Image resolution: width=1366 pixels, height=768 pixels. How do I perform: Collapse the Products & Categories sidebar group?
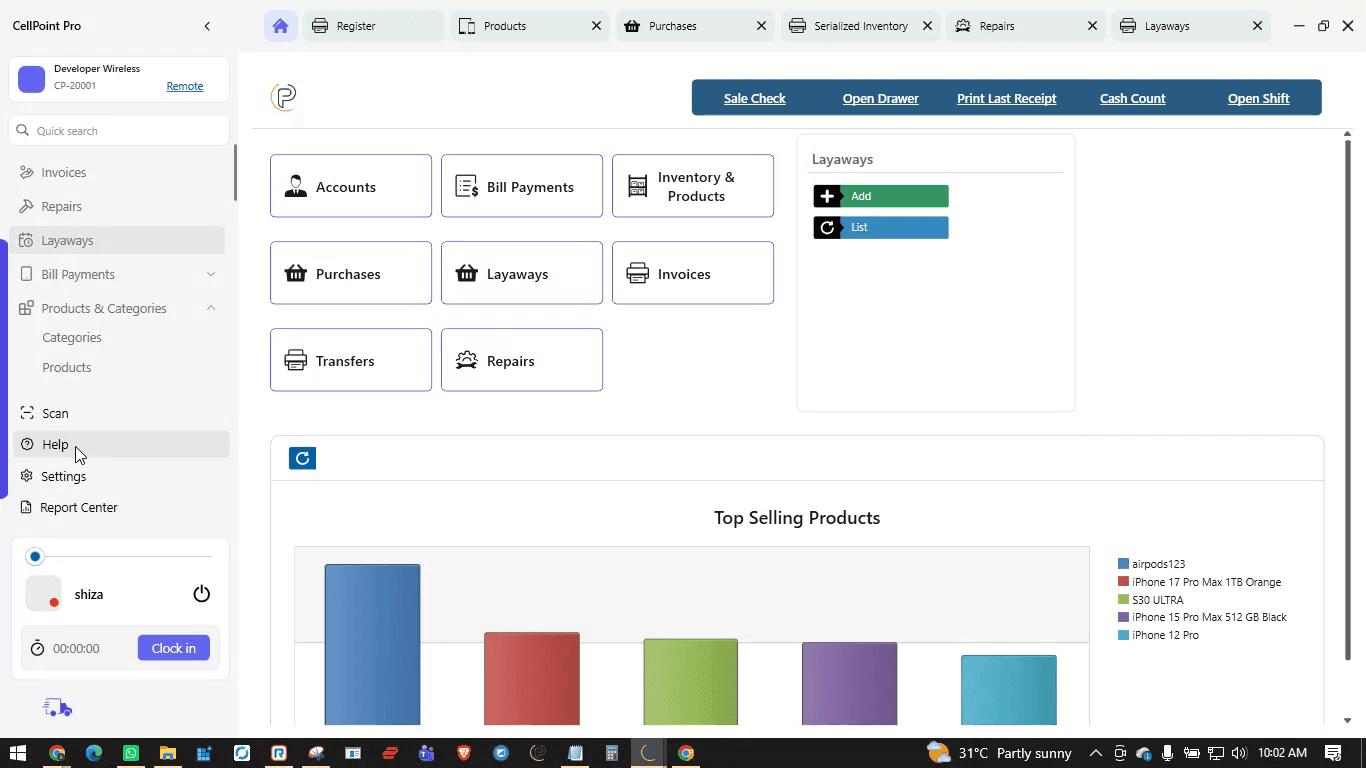pyautogui.click(x=118, y=308)
